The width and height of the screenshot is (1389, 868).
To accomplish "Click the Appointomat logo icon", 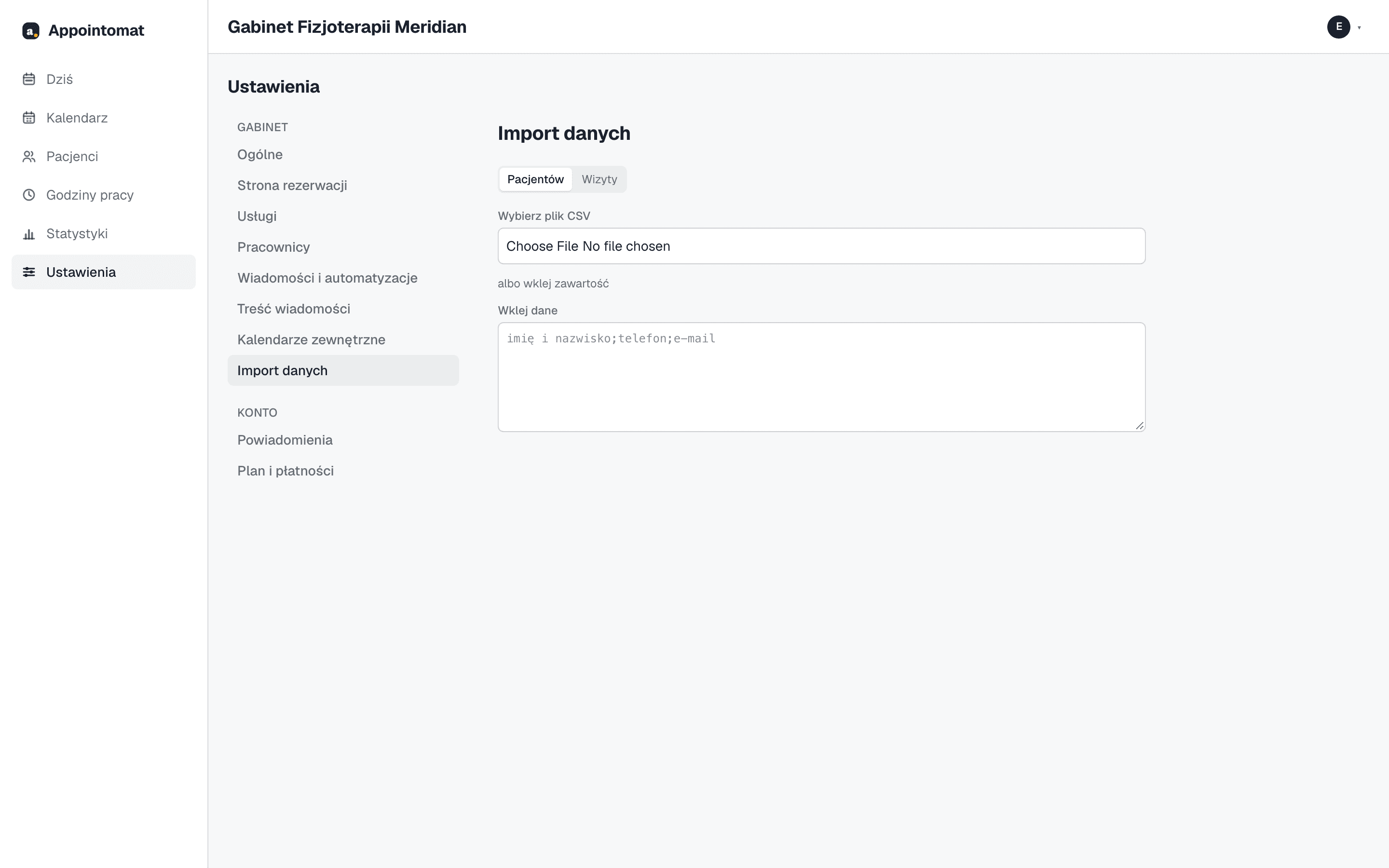I will pos(30,30).
